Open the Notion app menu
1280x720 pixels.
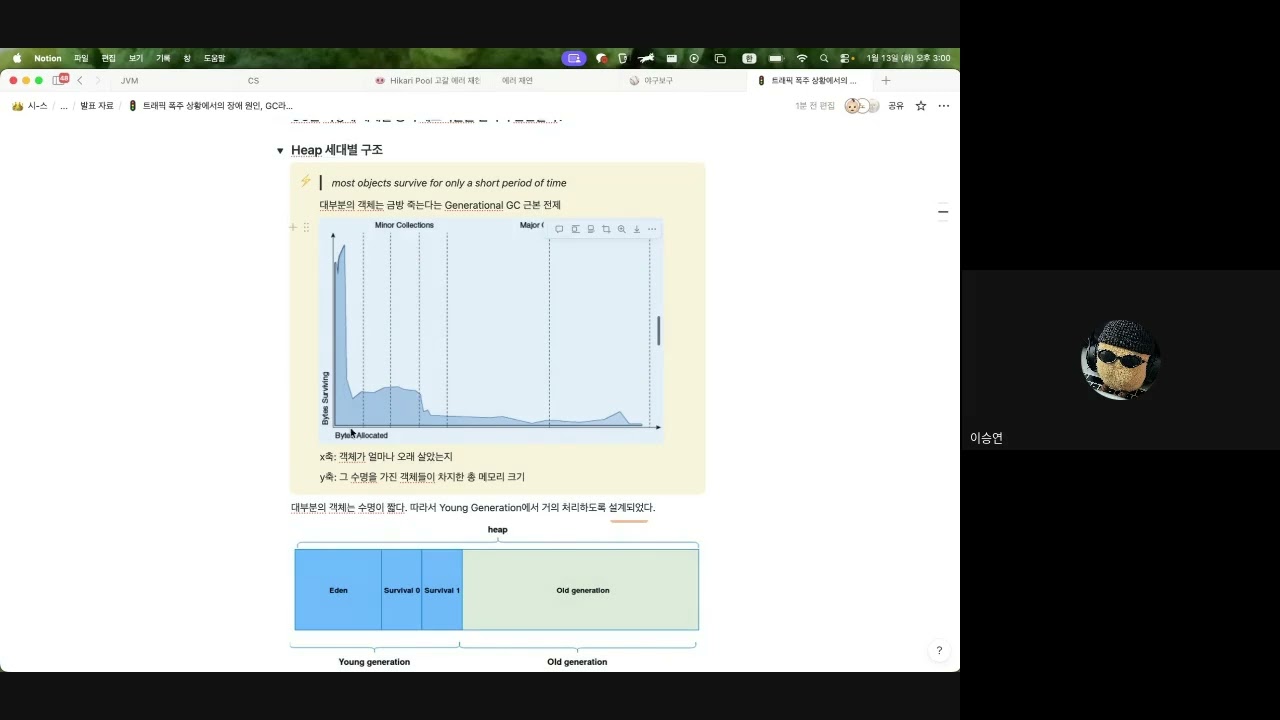[48, 58]
